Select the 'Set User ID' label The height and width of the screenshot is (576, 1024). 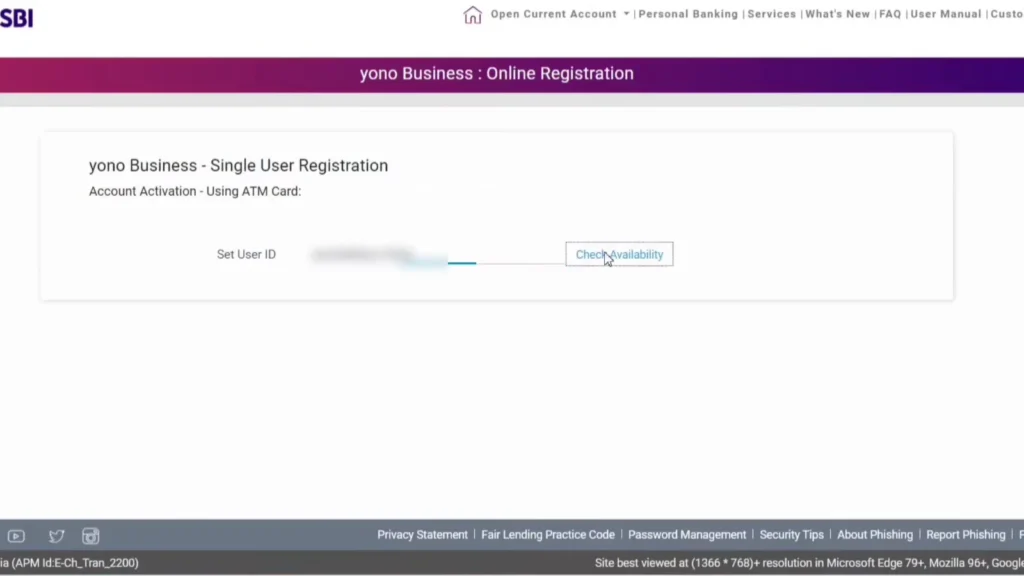246,254
